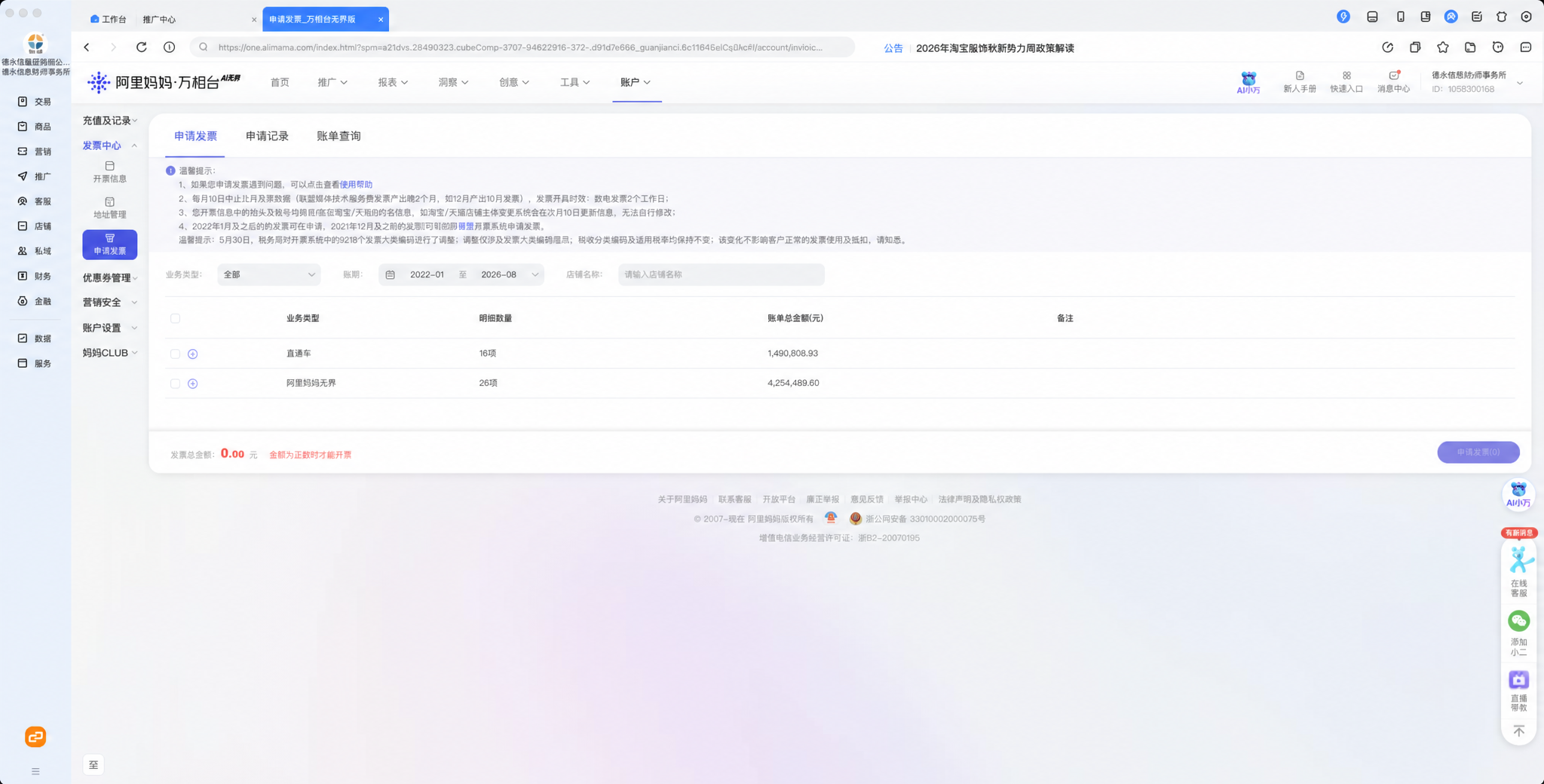Click back-to-top arrow icon
This screenshot has height=784, width=1544.
1518,731
